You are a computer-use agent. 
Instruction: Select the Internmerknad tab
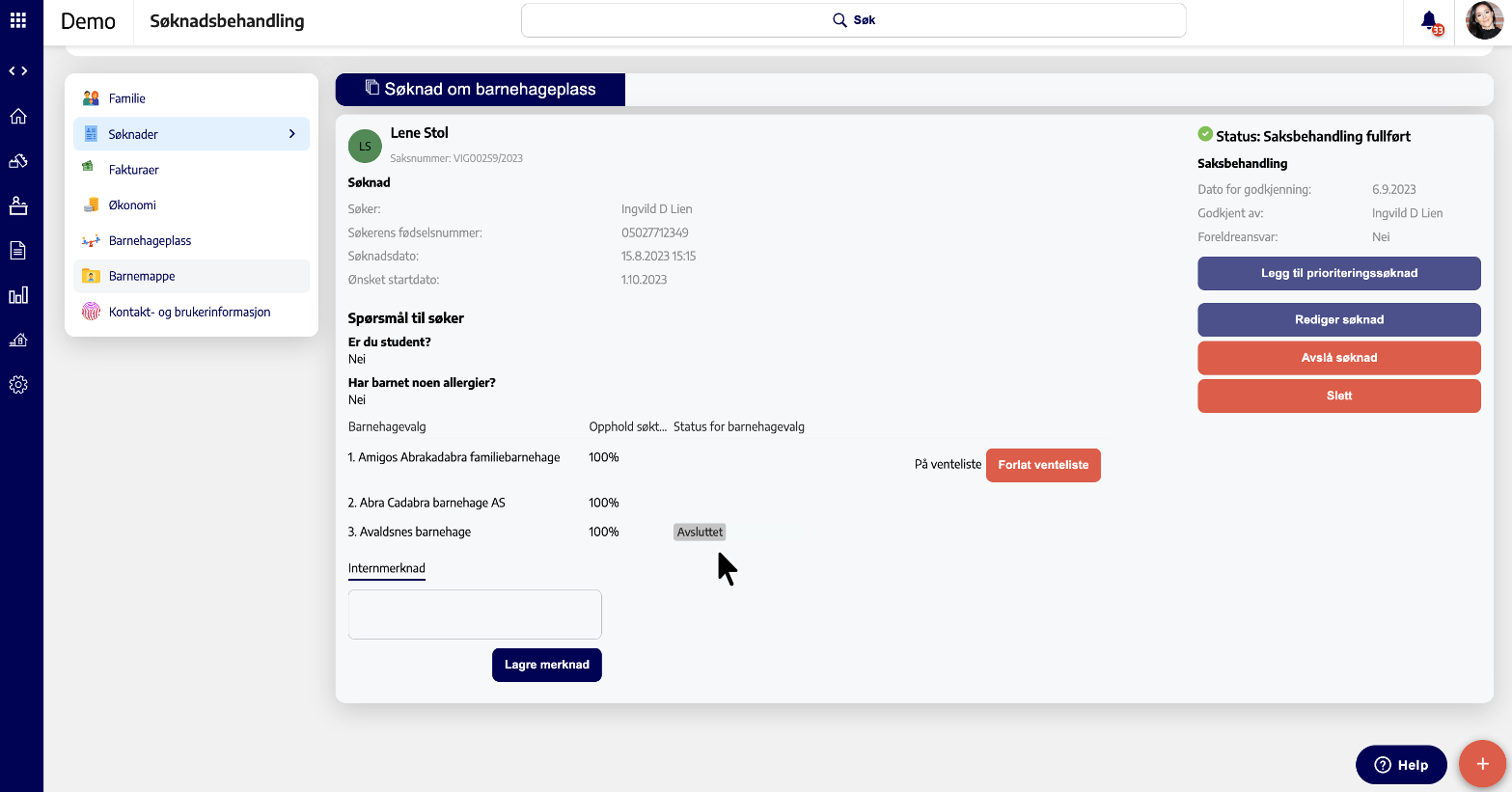(387, 568)
